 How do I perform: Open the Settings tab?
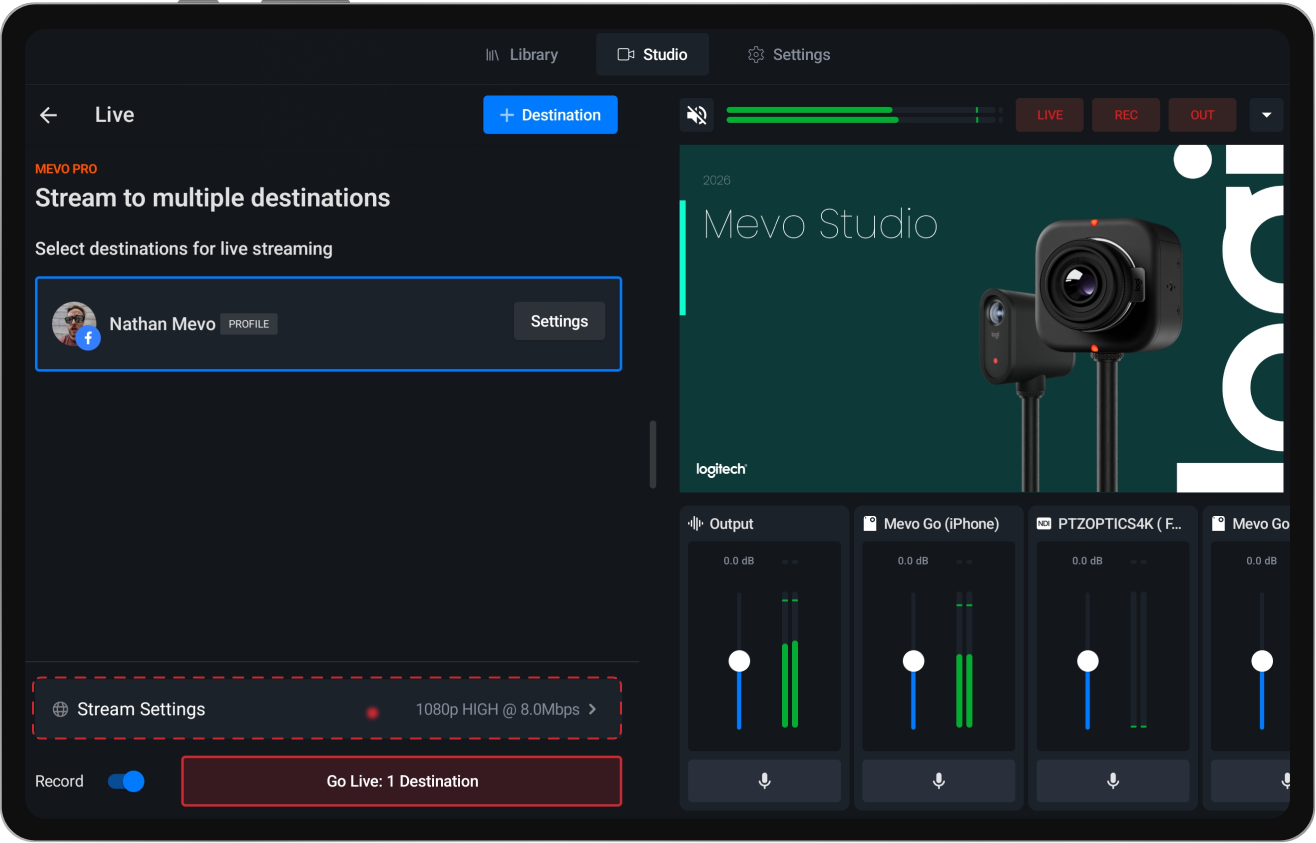click(x=789, y=54)
